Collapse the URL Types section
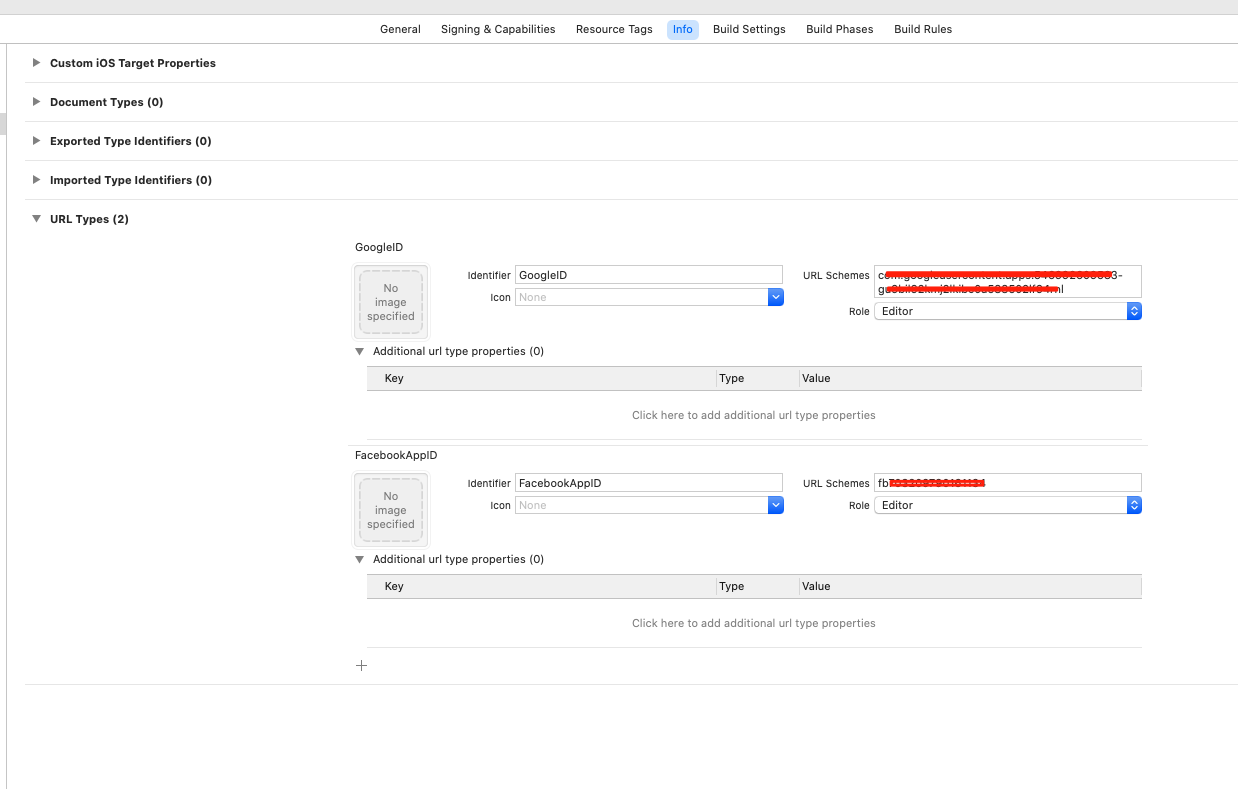Screen dimensions: 1238x789 click(x=37, y=219)
